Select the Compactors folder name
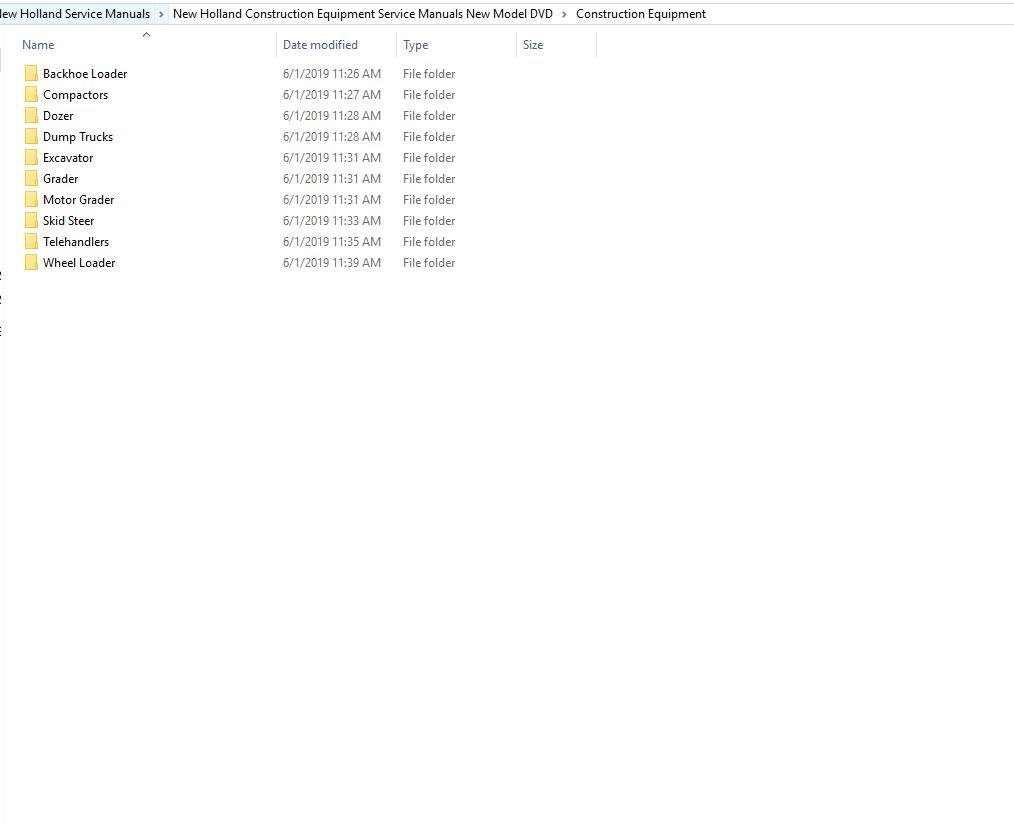 (x=75, y=95)
